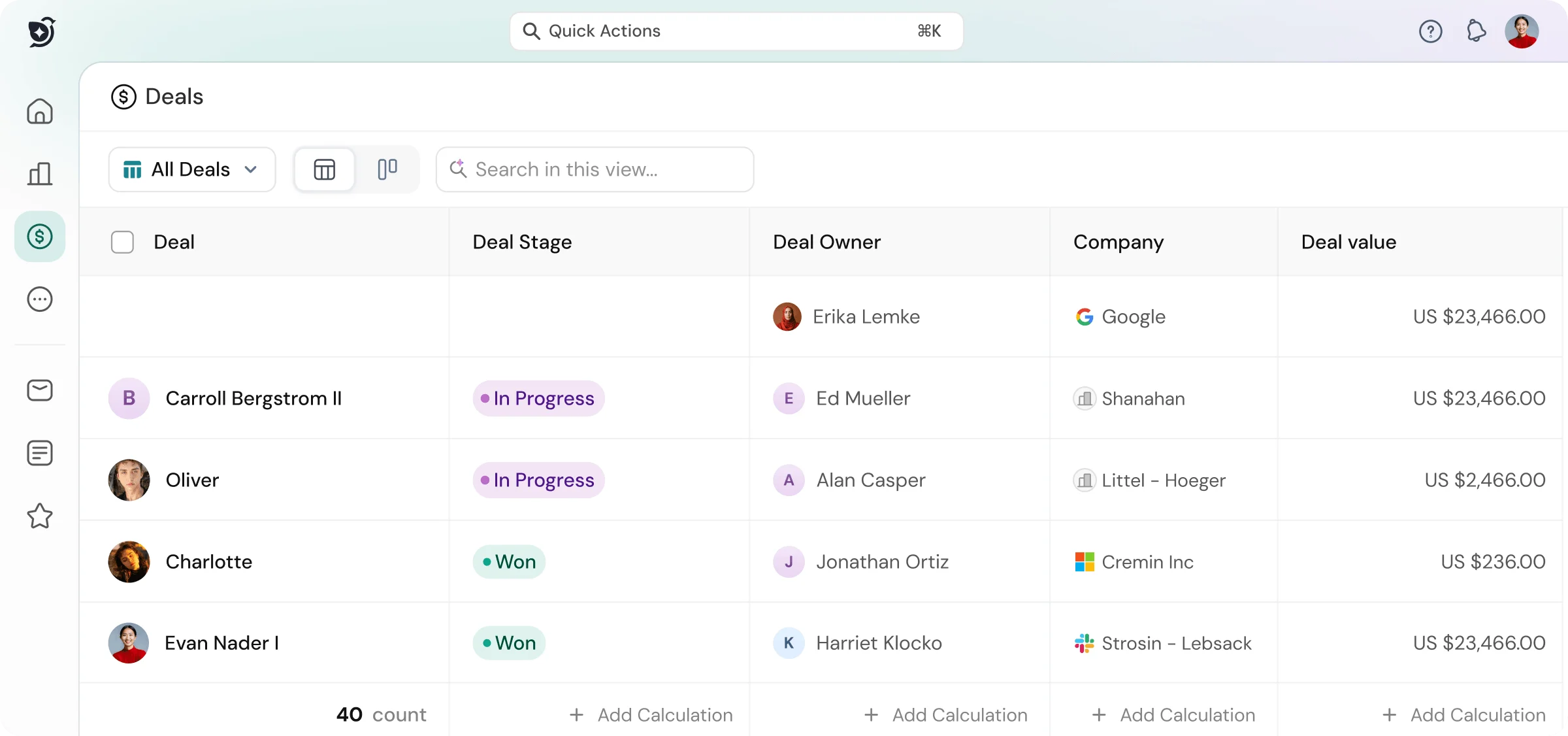Focus the Search in this view field

point(595,169)
